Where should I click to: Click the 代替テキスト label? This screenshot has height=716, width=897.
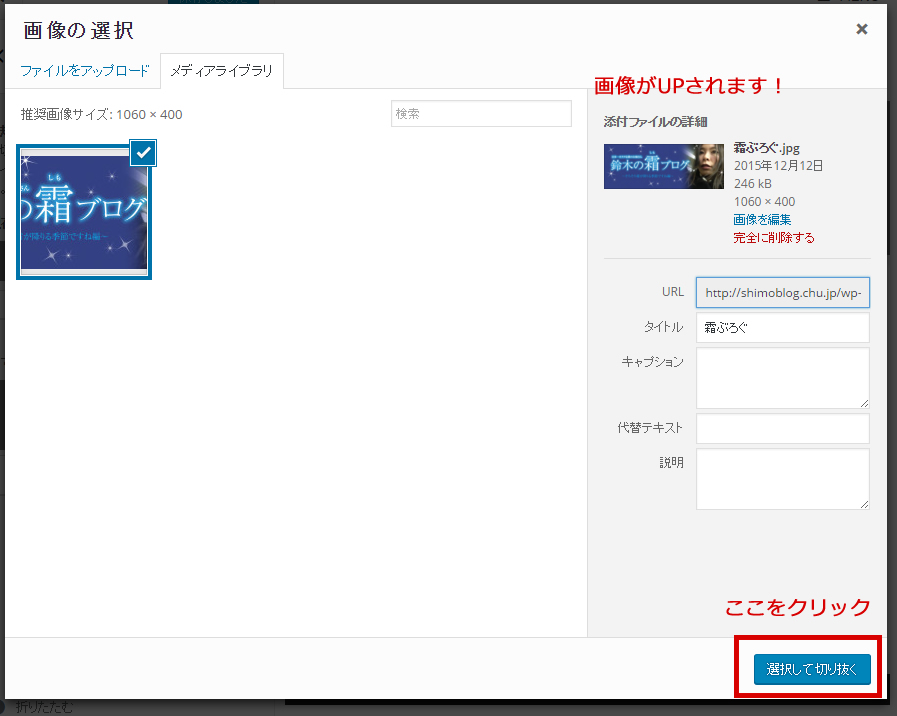[650, 428]
